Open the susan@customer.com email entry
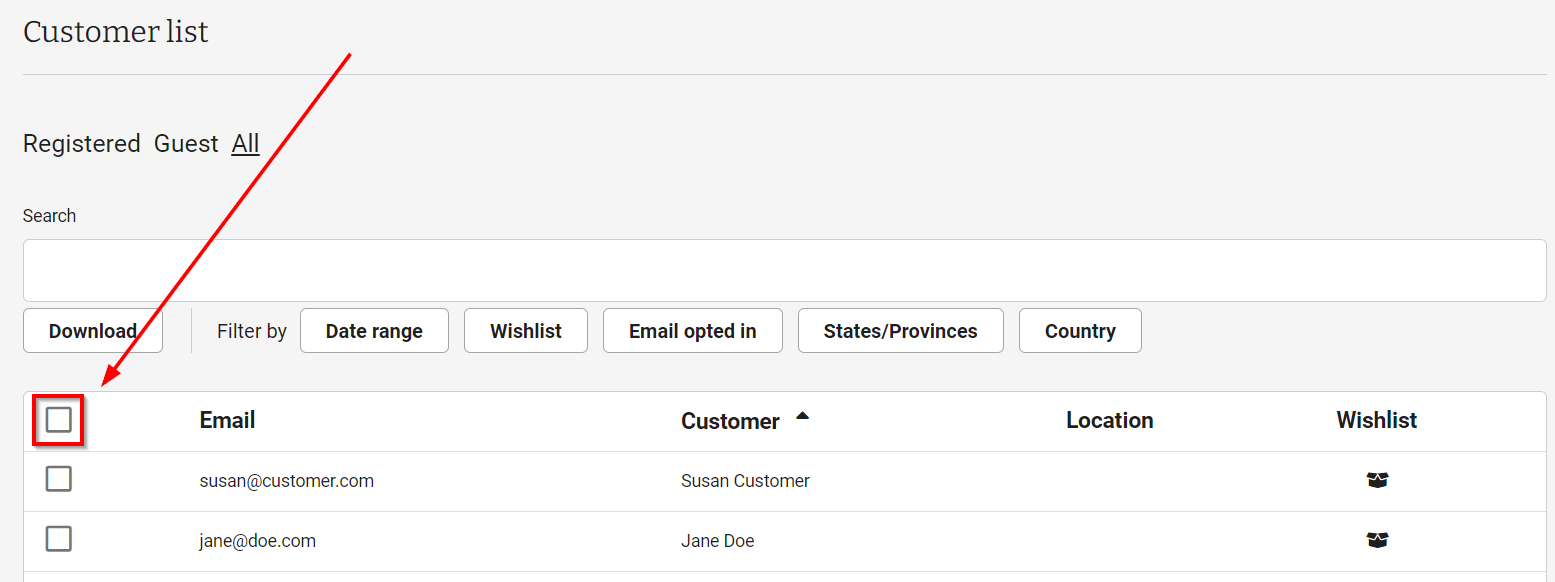Image resolution: width=1555 pixels, height=582 pixels. [x=286, y=481]
